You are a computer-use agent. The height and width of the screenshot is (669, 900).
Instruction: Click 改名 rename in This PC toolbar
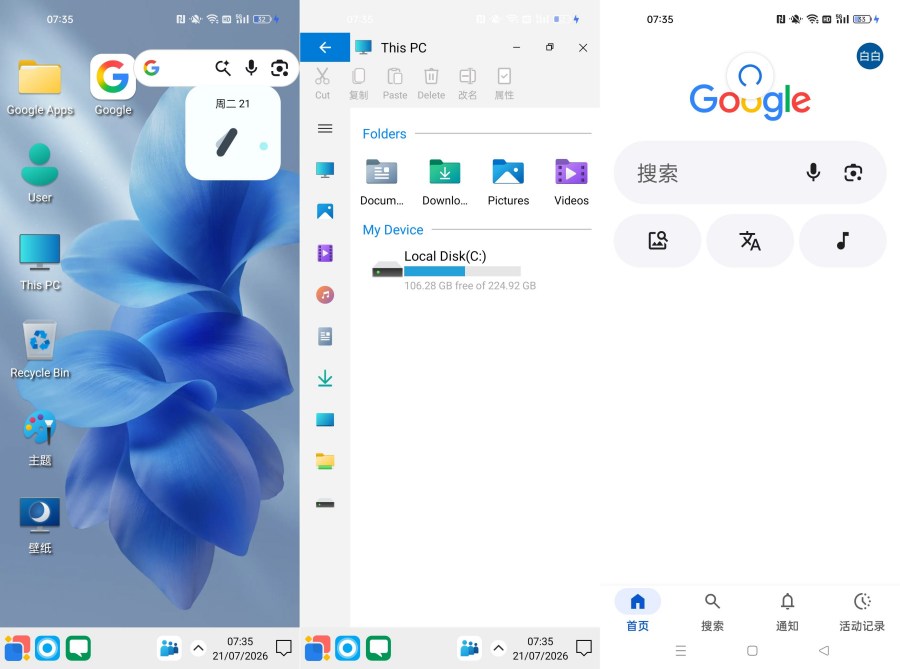tap(468, 84)
